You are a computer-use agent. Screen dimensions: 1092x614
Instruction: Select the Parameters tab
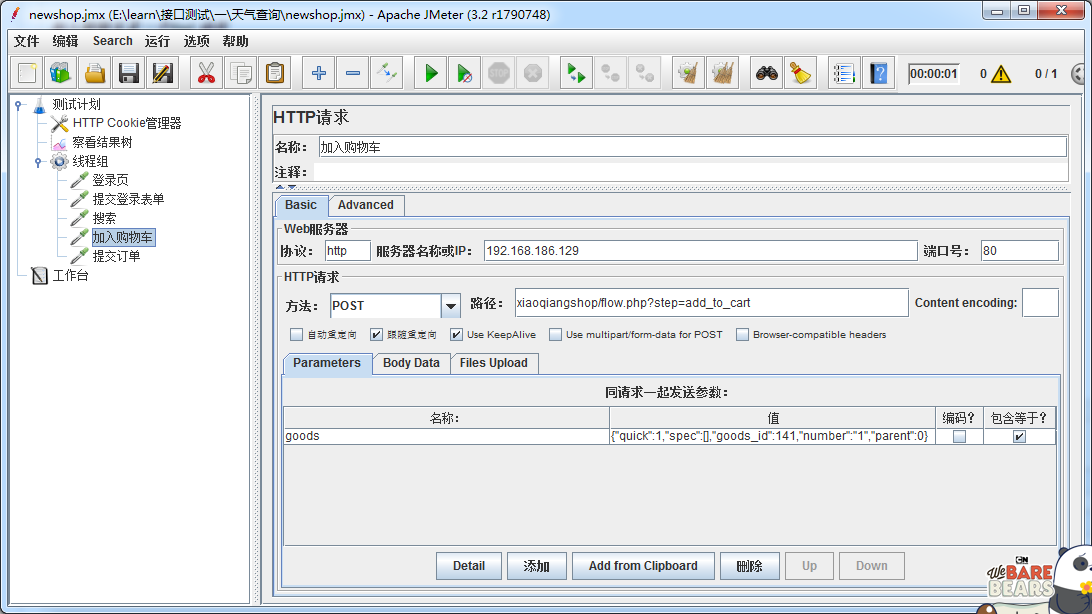pyautogui.click(x=327, y=363)
